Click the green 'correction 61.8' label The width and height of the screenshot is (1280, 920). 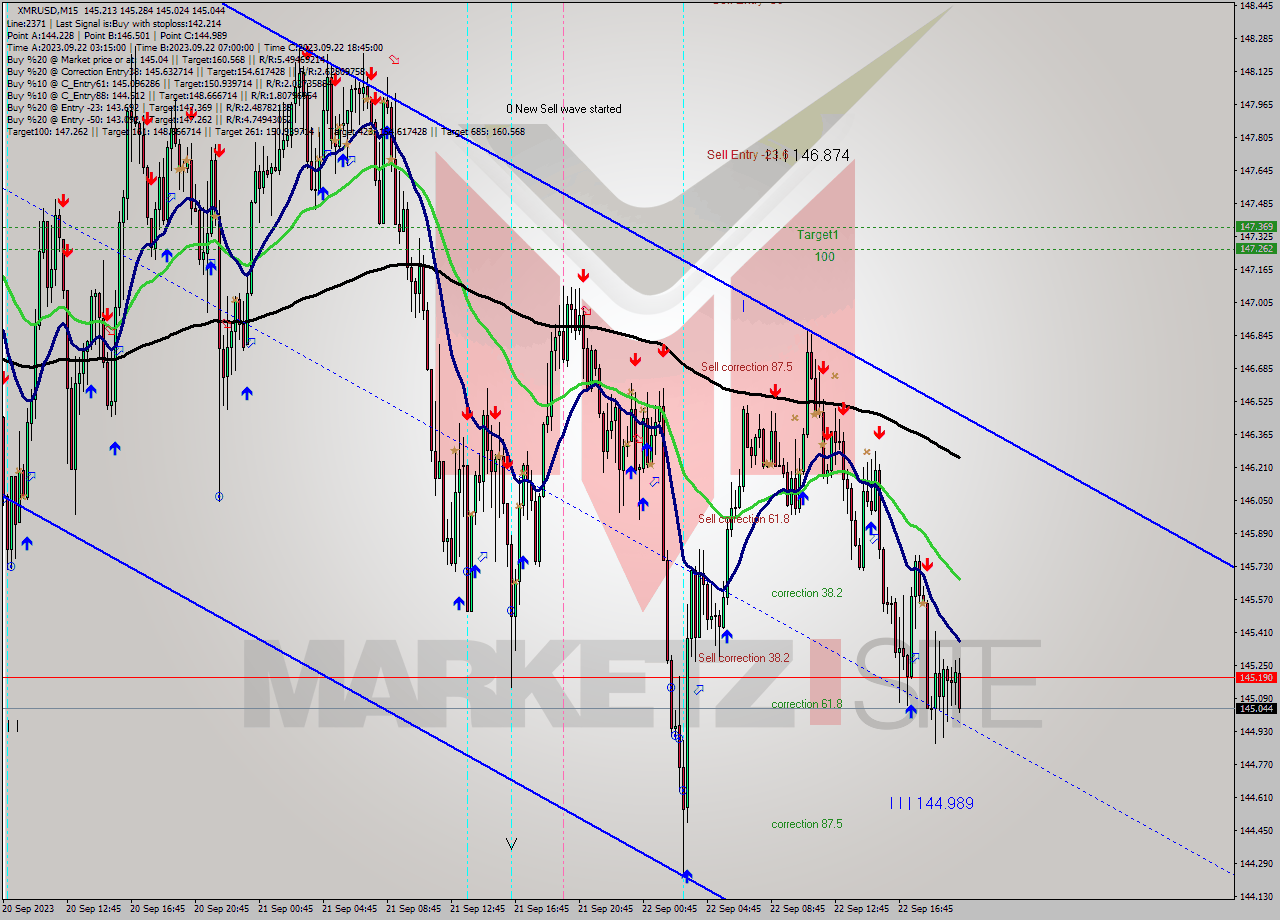(806, 704)
